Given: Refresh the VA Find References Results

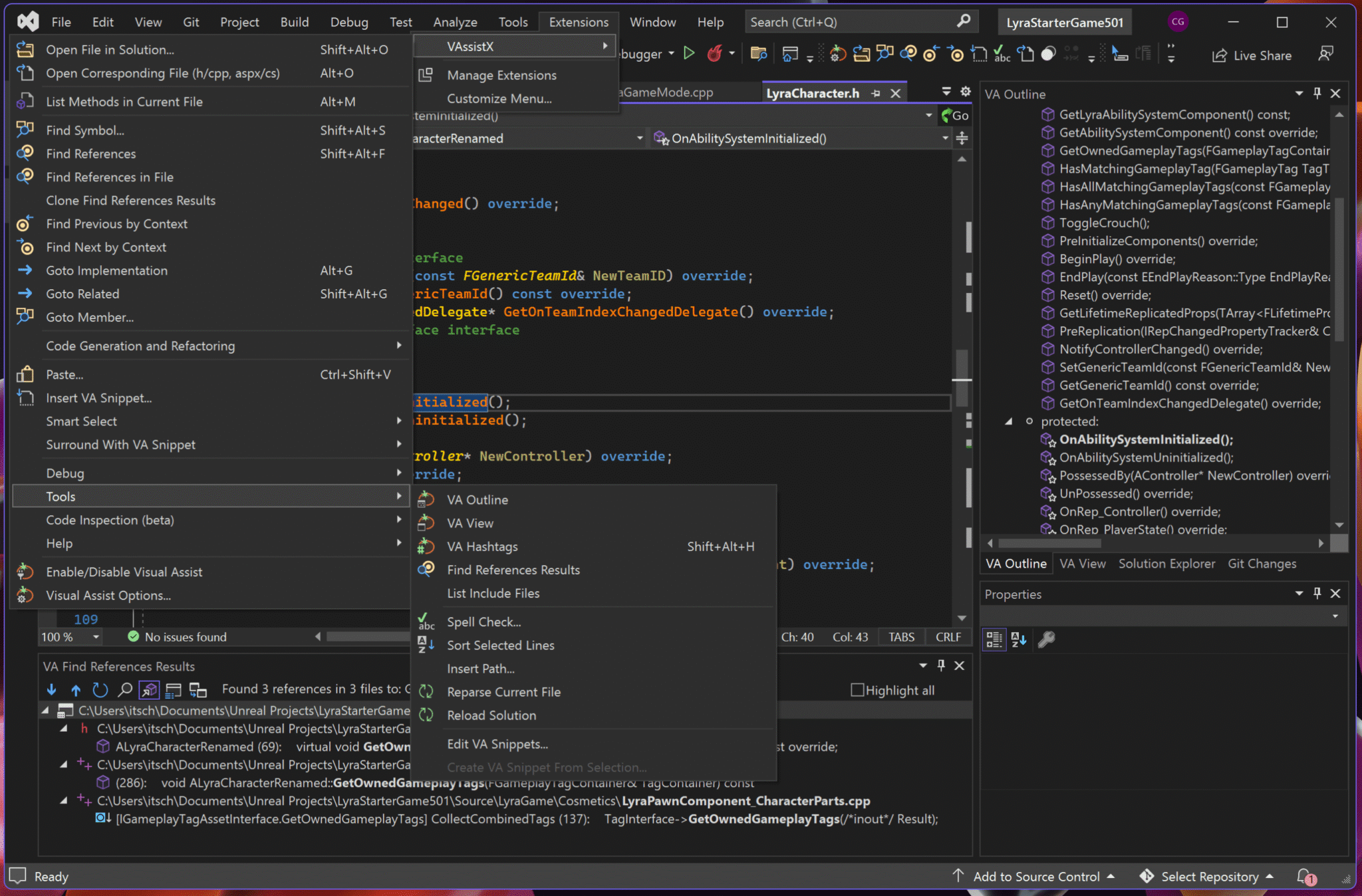Looking at the screenshot, I should [x=100, y=689].
